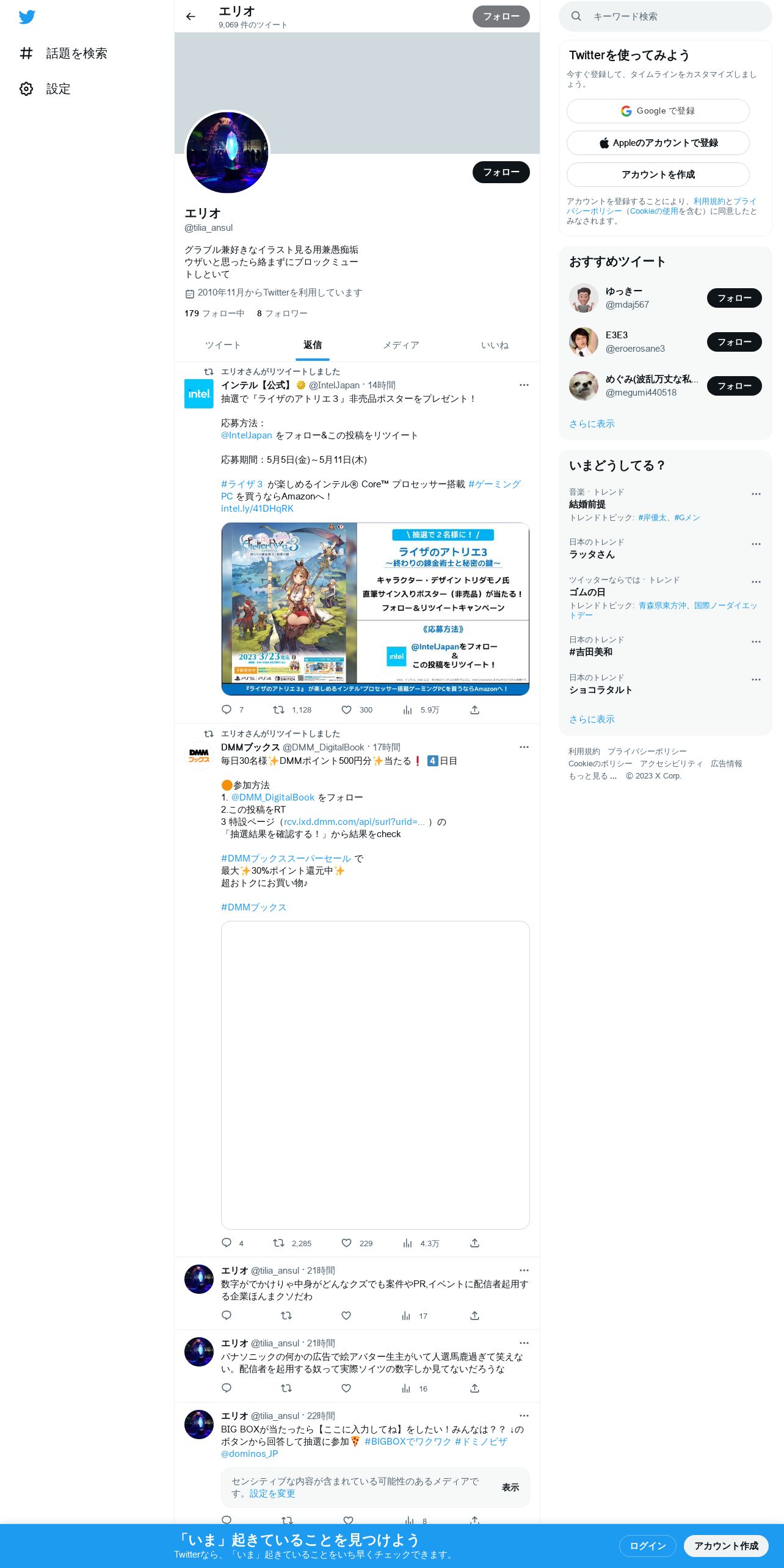Share the DMMブックス tweet
Image resolution: width=784 pixels, height=1568 pixels.
pos(474,1243)
